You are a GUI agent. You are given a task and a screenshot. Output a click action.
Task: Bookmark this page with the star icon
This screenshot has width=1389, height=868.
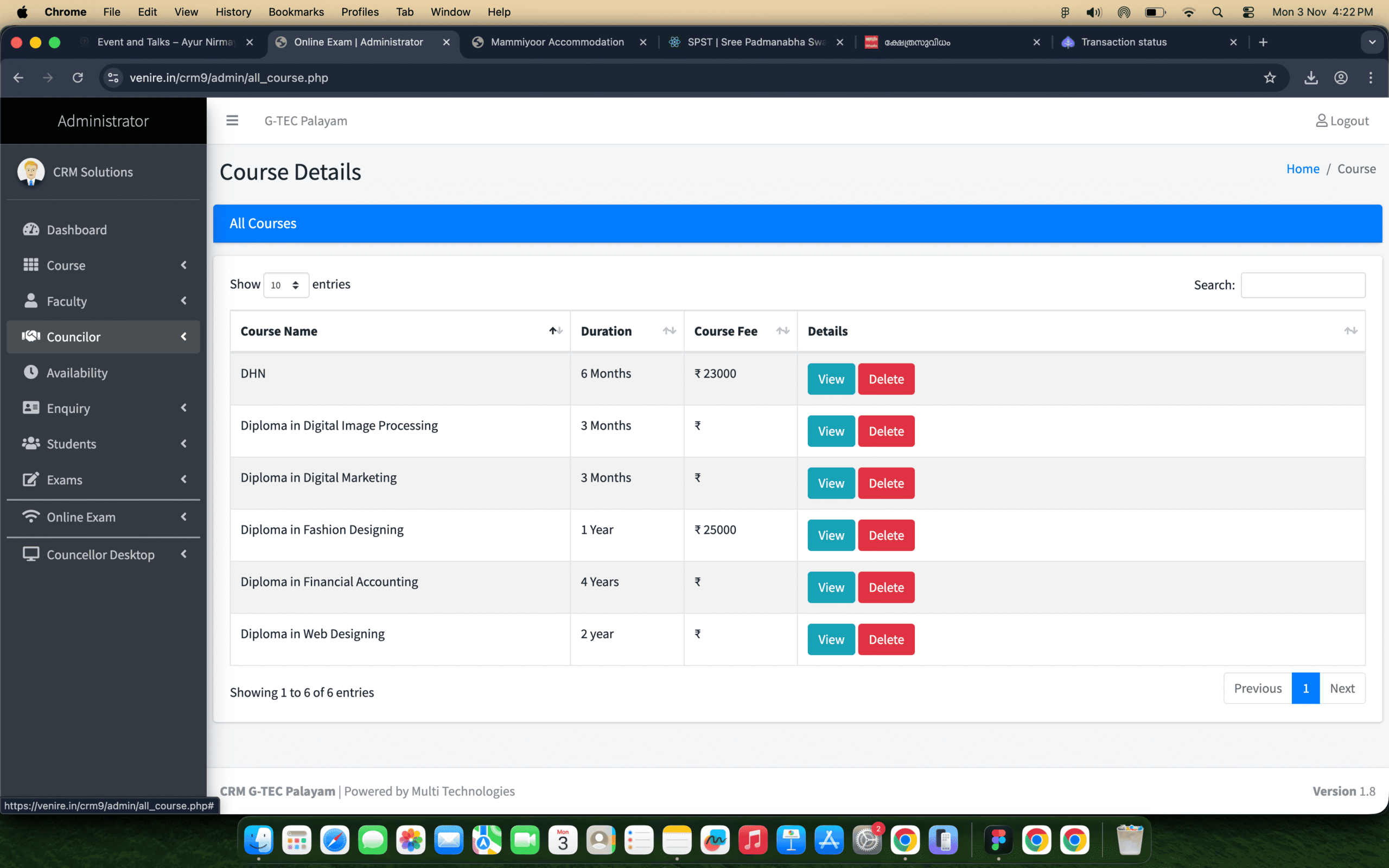pyautogui.click(x=1269, y=78)
